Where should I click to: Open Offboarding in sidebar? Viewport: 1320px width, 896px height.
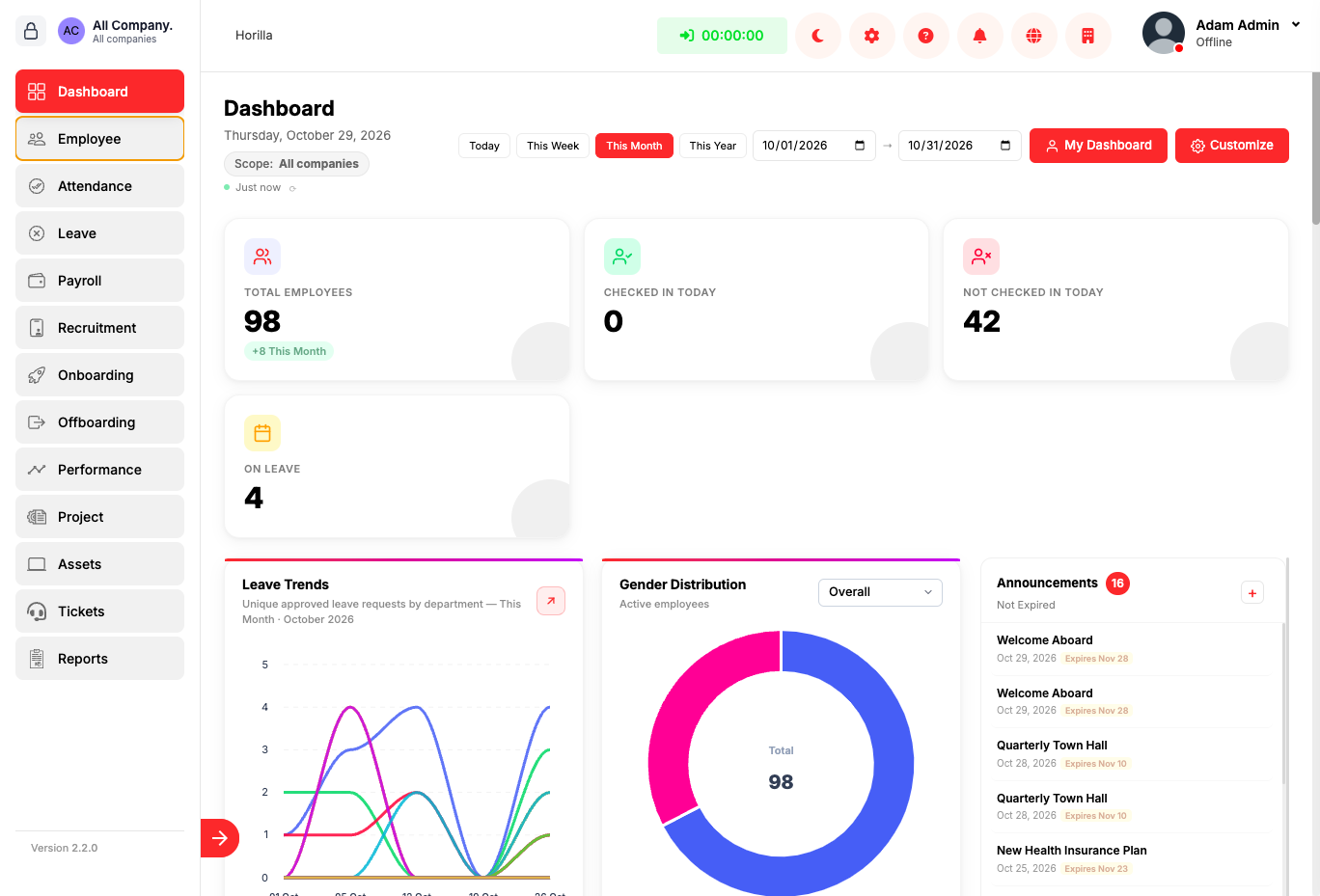(x=99, y=422)
